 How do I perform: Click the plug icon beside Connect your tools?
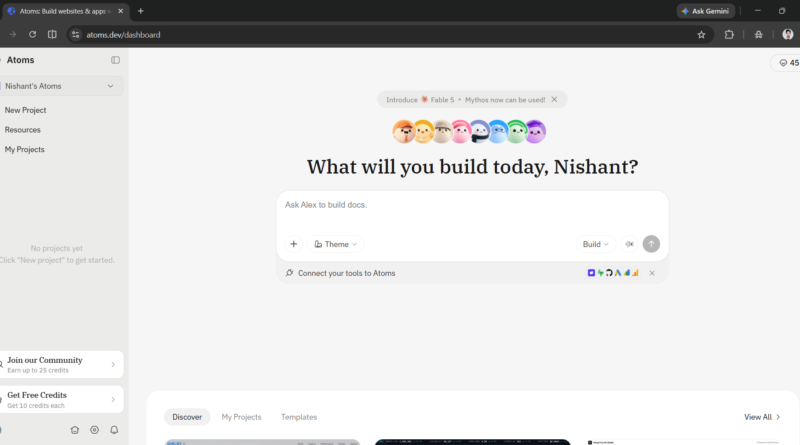tap(289, 273)
